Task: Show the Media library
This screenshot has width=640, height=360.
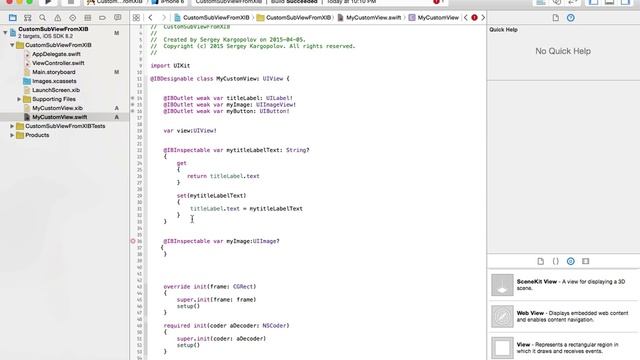Action: 586,261
